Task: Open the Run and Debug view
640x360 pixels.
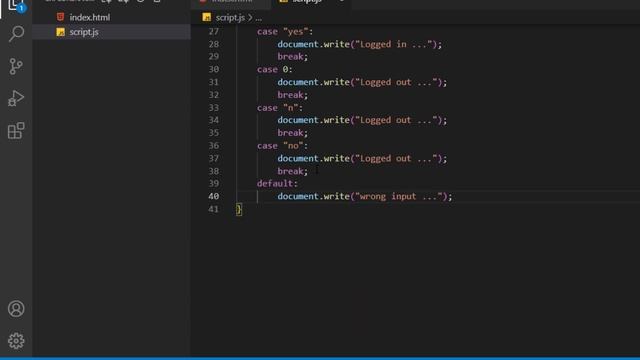Action: tap(16, 98)
